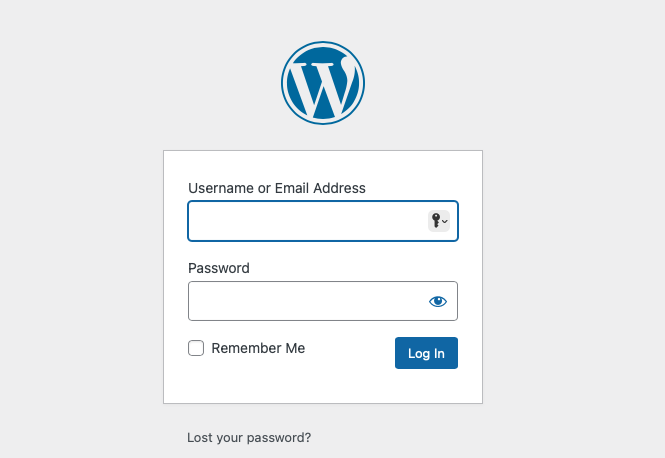Tick the box next to Remember Me

[196, 348]
